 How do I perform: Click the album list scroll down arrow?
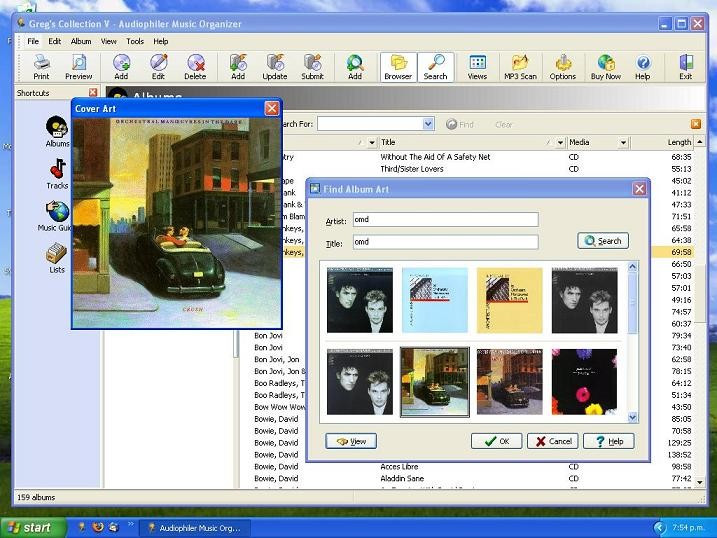[700, 482]
